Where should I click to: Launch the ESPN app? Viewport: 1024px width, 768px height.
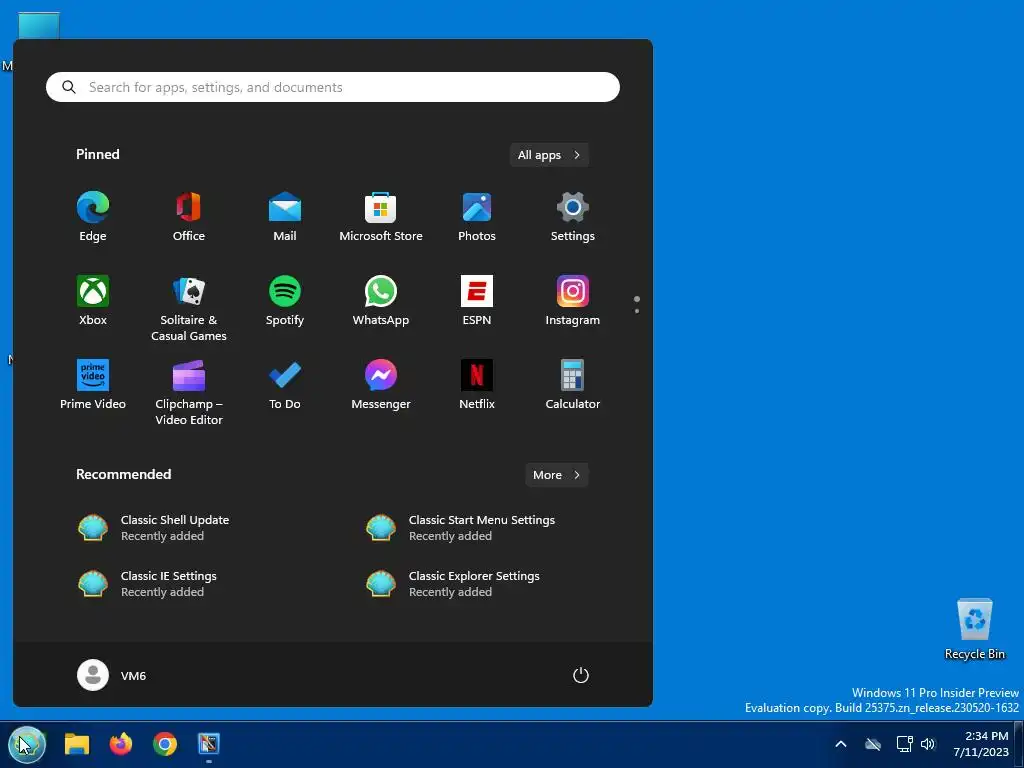click(x=477, y=301)
